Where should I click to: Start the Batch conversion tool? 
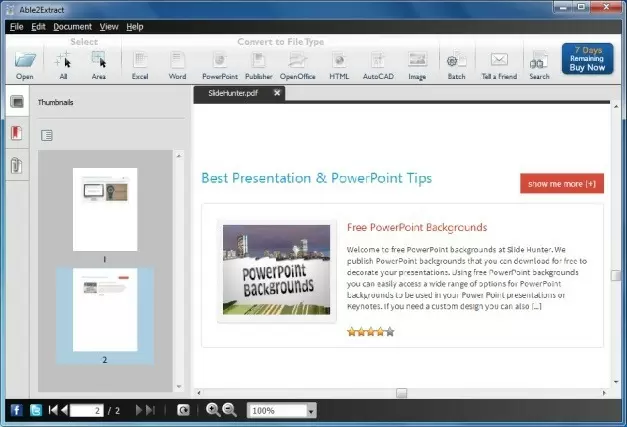(x=457, y=61)
